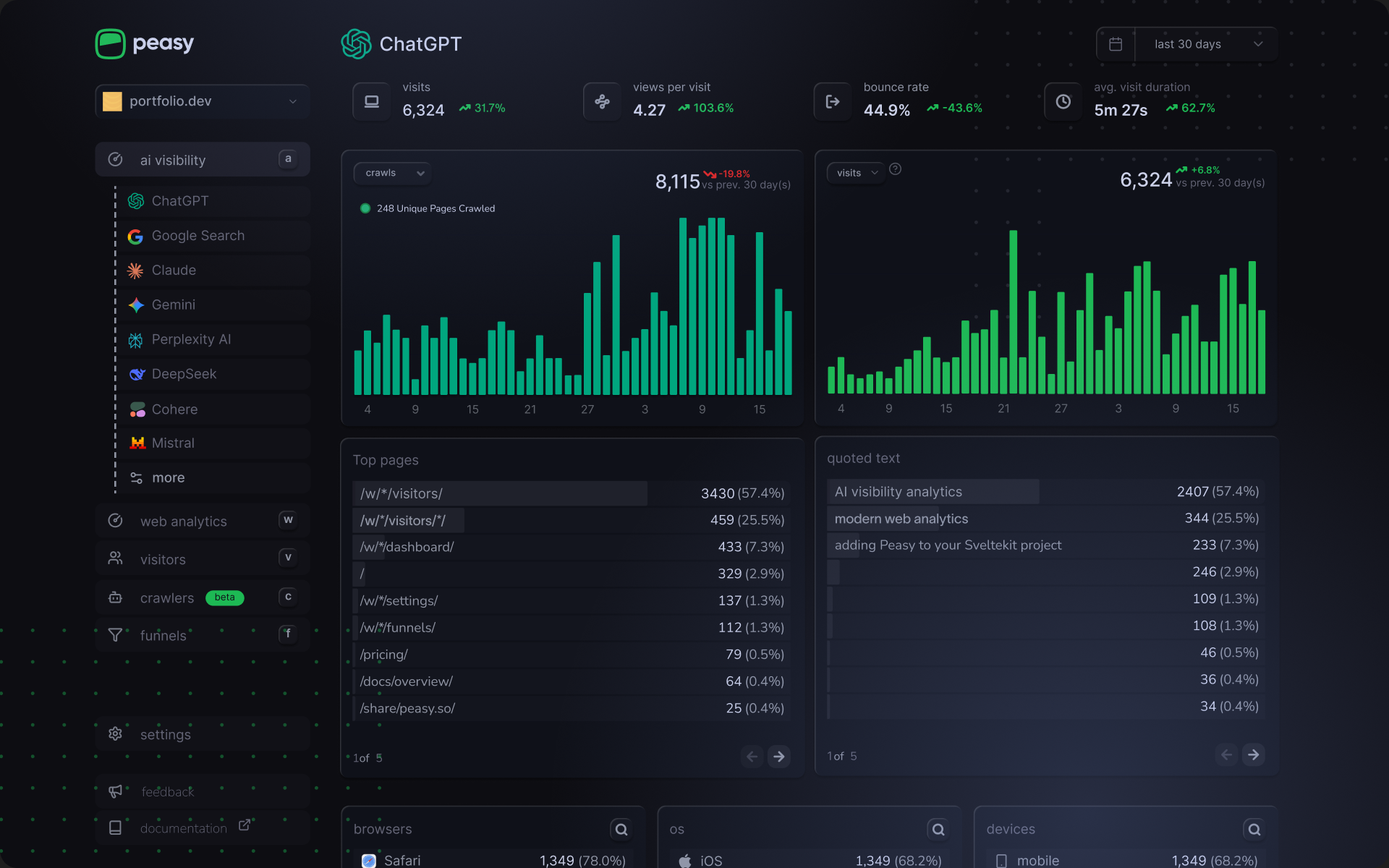
Task: Open the visitors section
Action: (162, 558)
